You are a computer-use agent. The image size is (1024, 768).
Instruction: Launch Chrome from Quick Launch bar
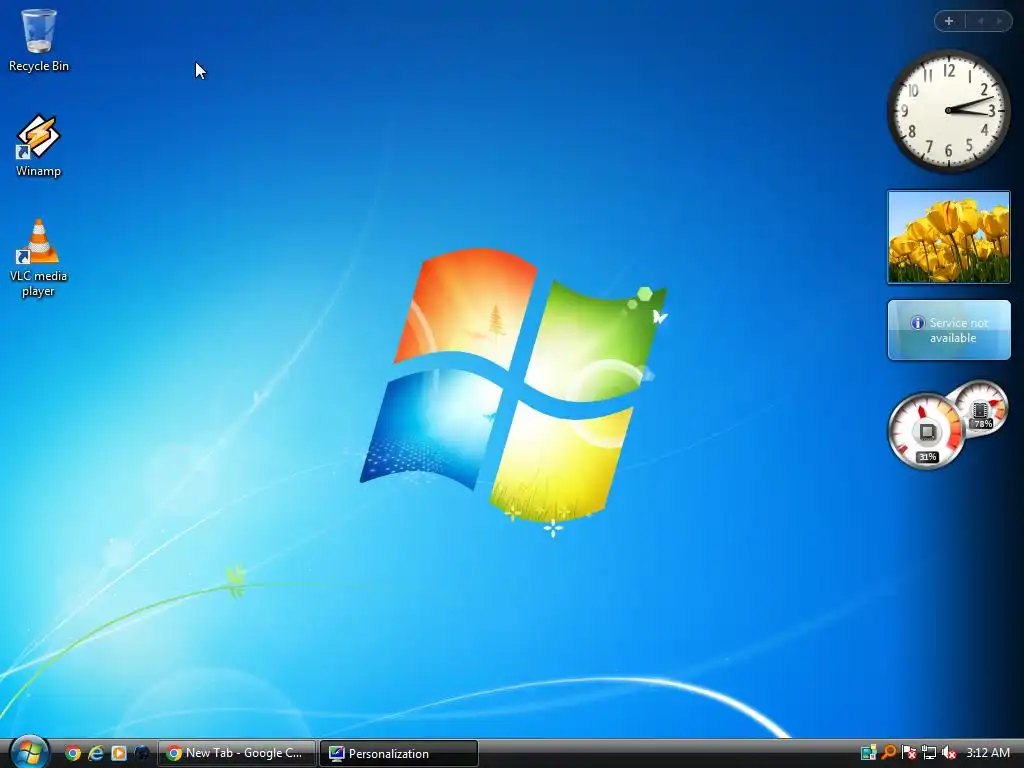point(73,753)
